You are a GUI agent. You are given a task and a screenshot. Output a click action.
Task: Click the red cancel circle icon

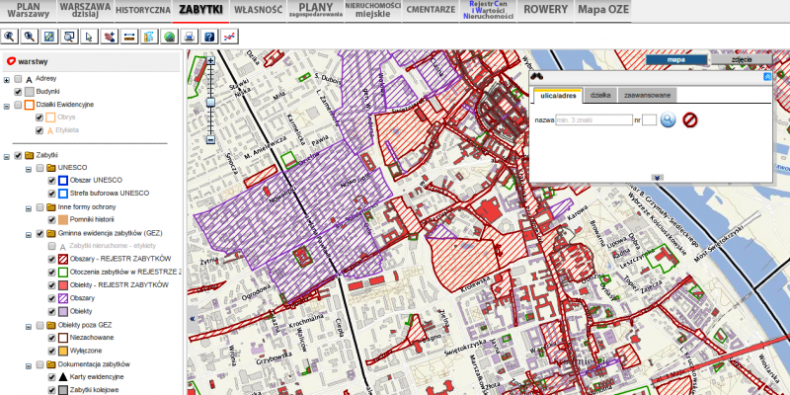[690, 120]
